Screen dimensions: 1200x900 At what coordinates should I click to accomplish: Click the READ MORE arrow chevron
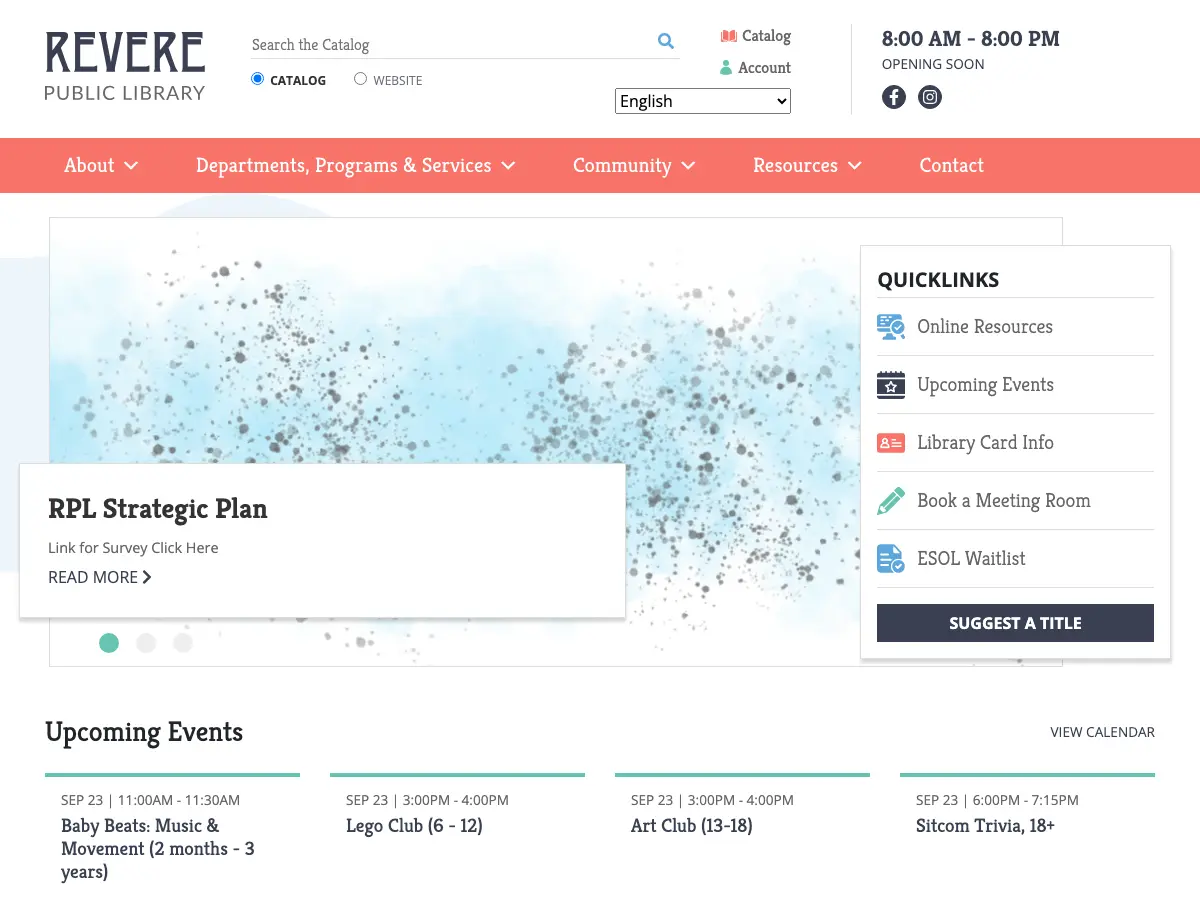pos(147,577)
